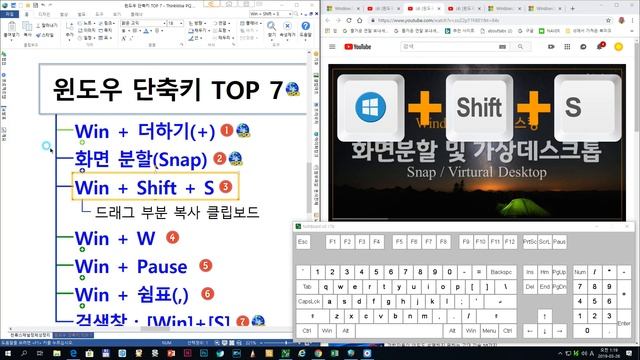Screen dimensions: 640x360
Task: Click the Chrome address bar URL
Action: pyautogui.click(x=438, y=20)
